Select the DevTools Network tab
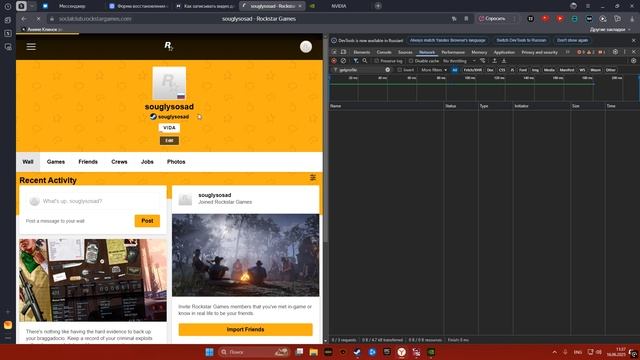 [427, 52]
